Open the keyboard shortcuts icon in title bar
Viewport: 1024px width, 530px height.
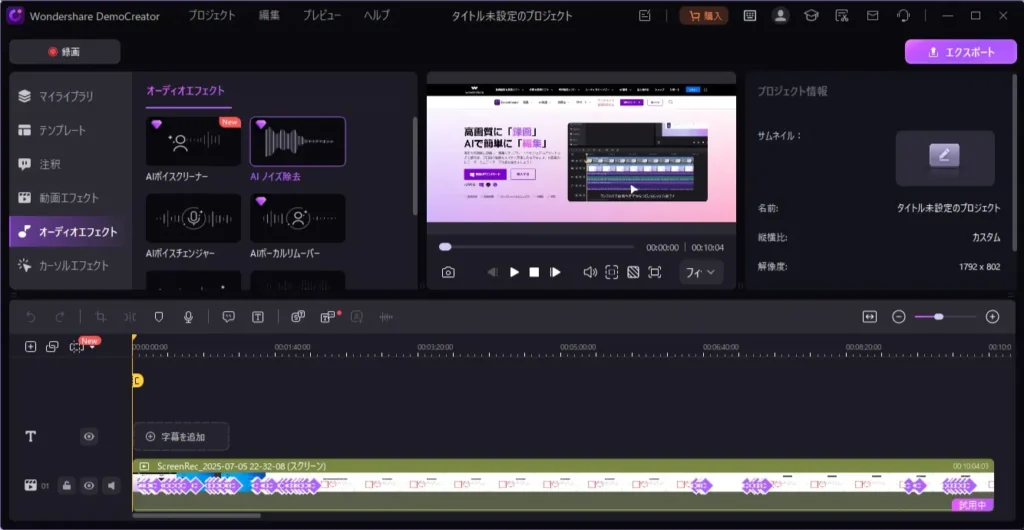[x=750, y=16]
